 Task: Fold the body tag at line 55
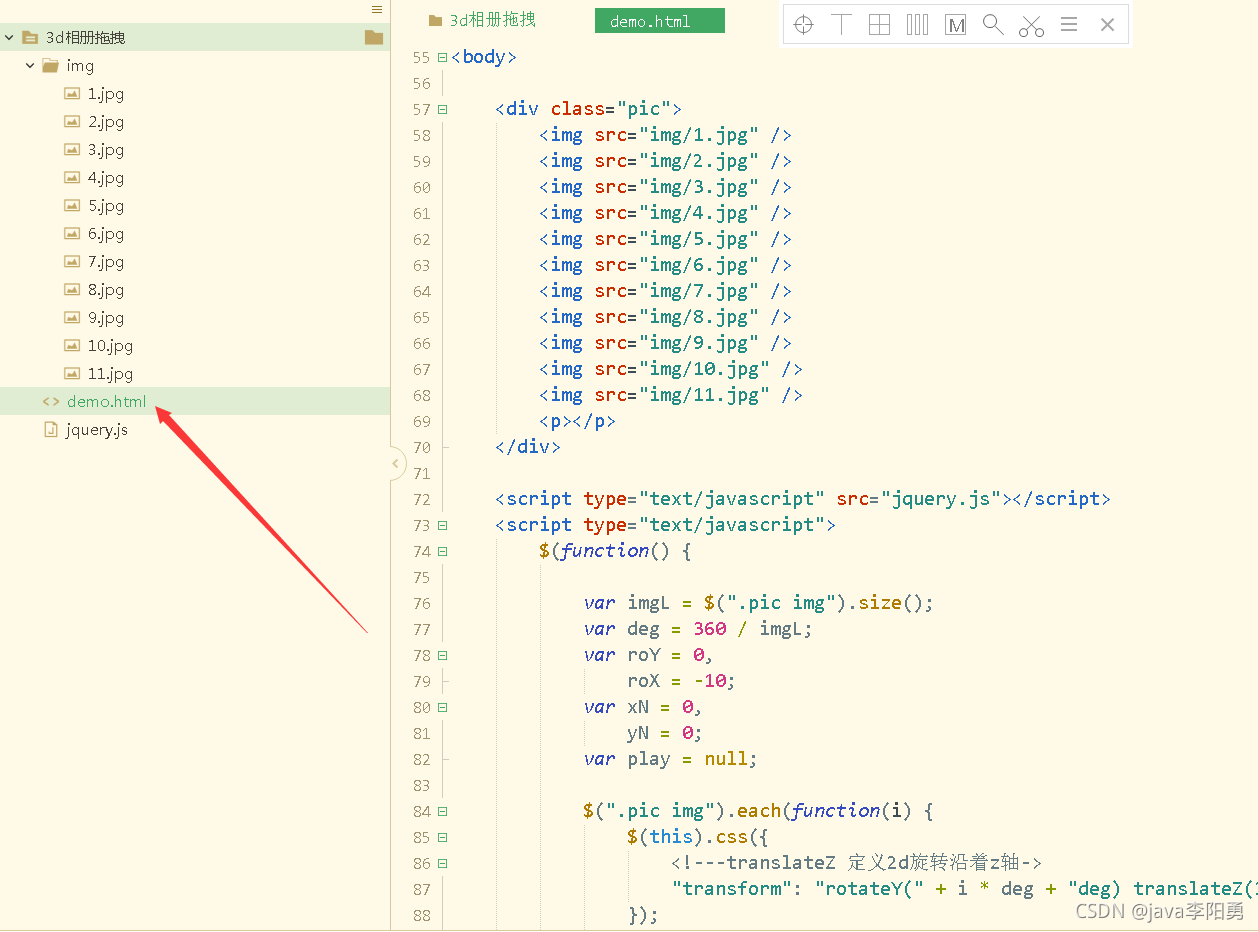click(442, 58)
